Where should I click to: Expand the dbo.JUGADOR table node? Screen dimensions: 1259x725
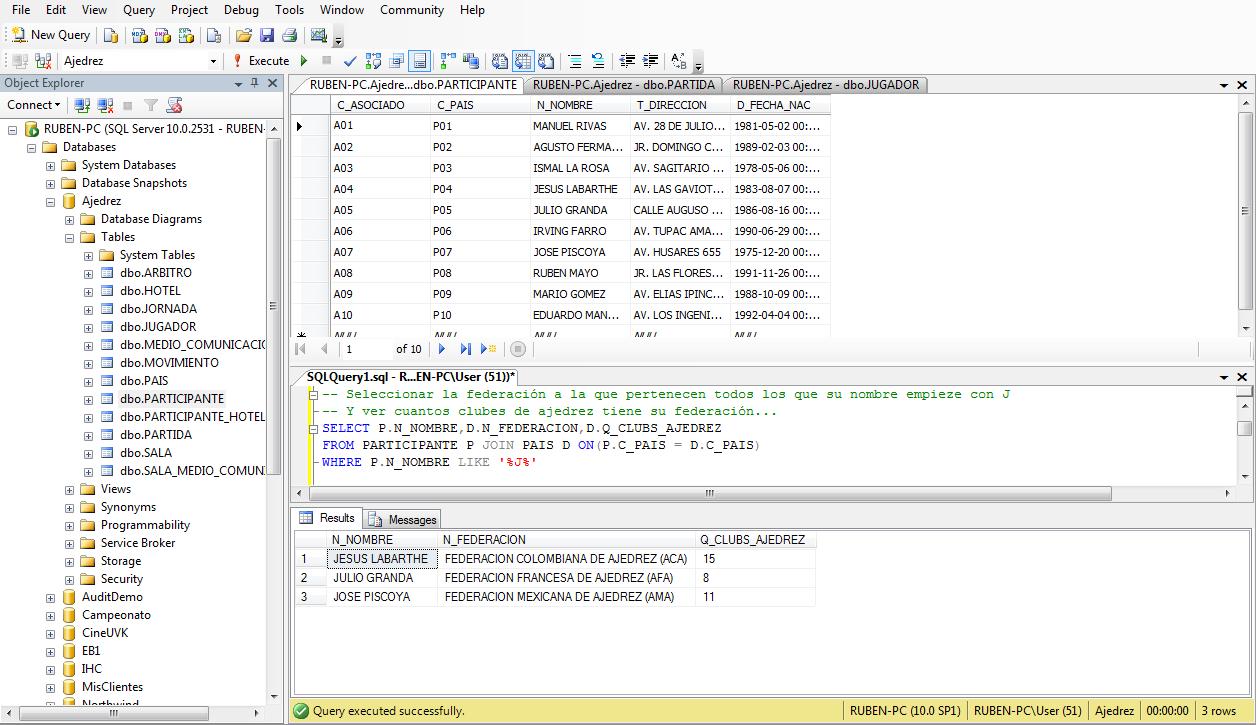87,326
